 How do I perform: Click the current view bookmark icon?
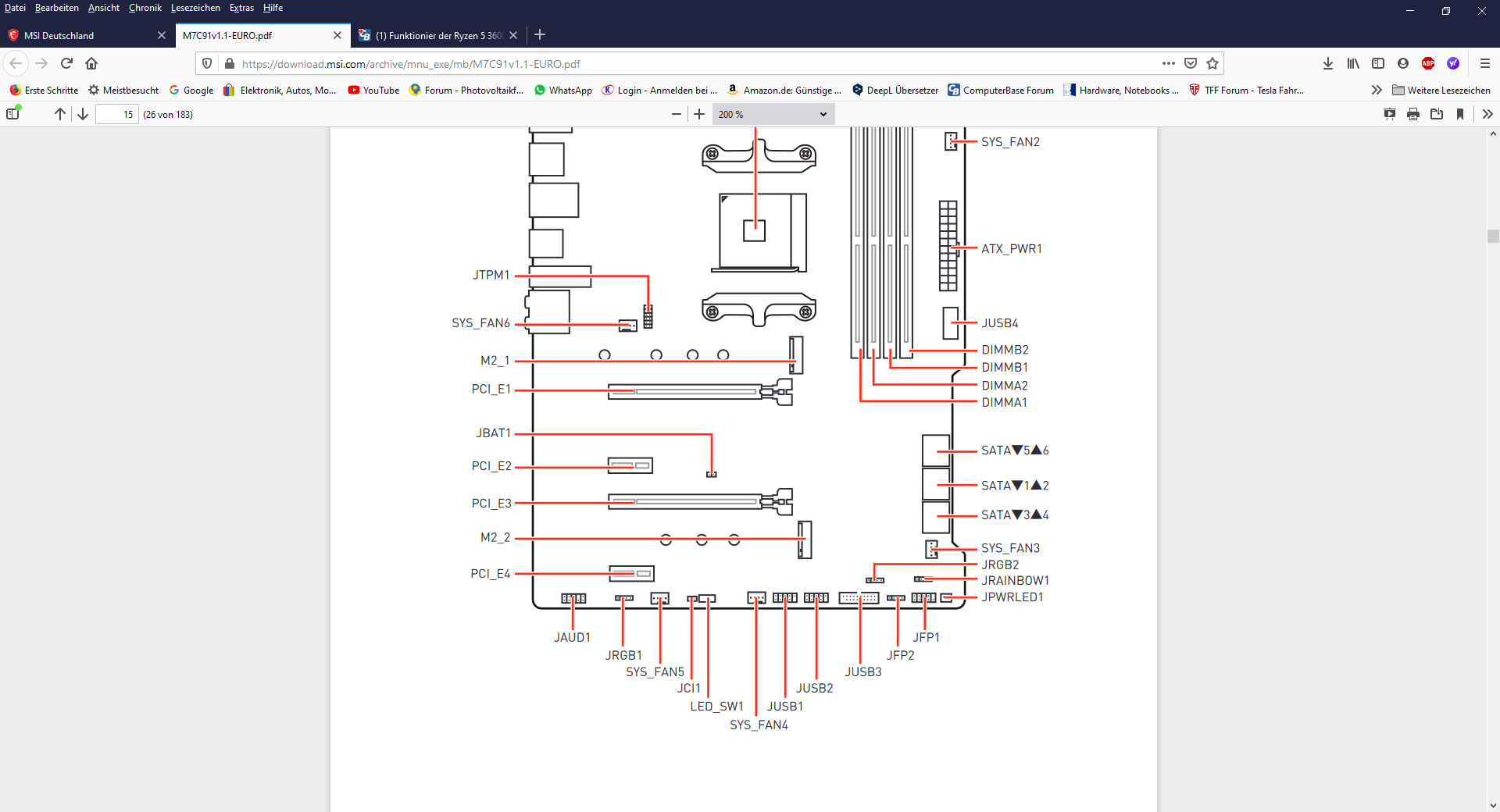pos(1460,114)
